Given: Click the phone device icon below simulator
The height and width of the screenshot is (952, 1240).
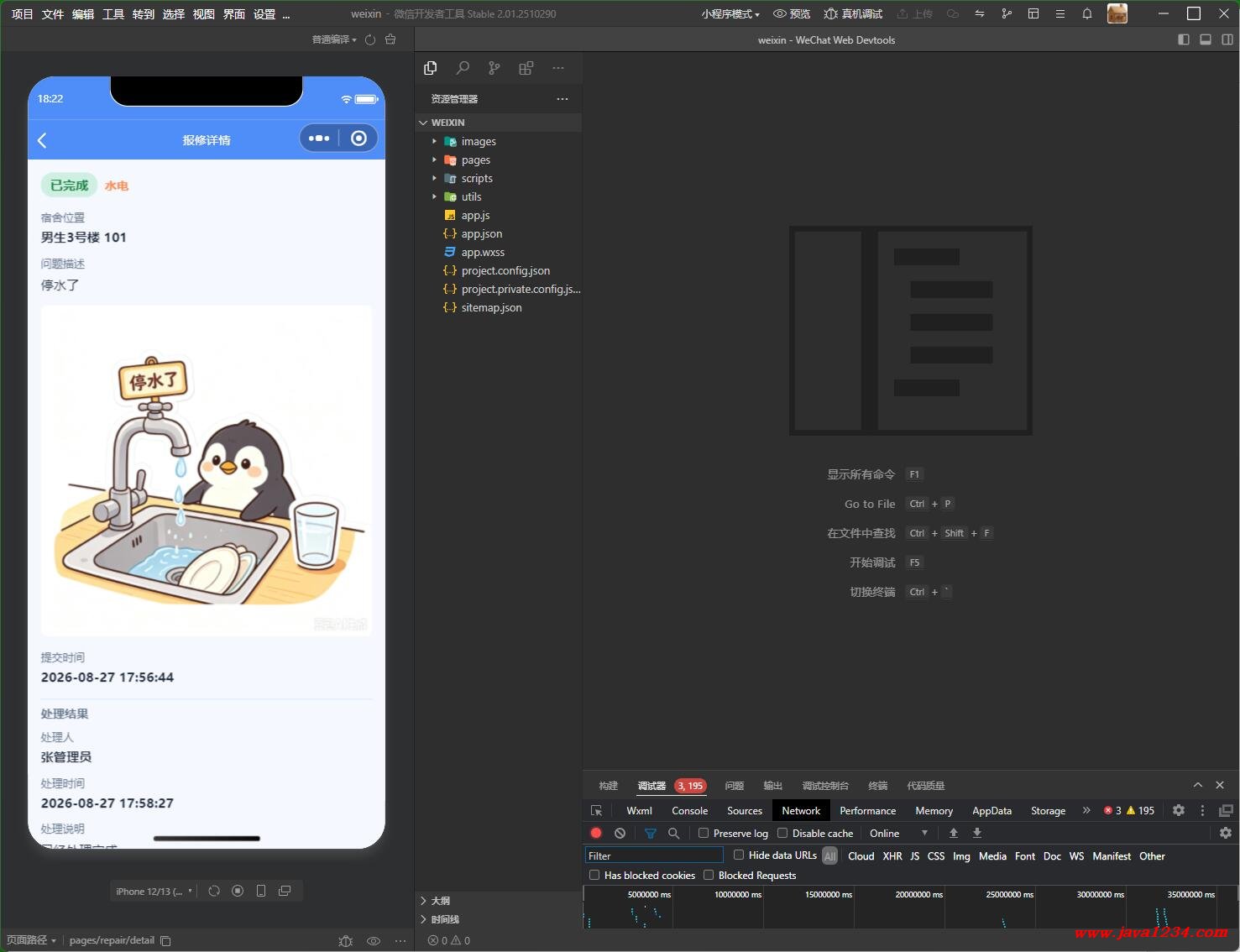Looking at the screenshot, I should pyautogui.click(x=261, y=891).
